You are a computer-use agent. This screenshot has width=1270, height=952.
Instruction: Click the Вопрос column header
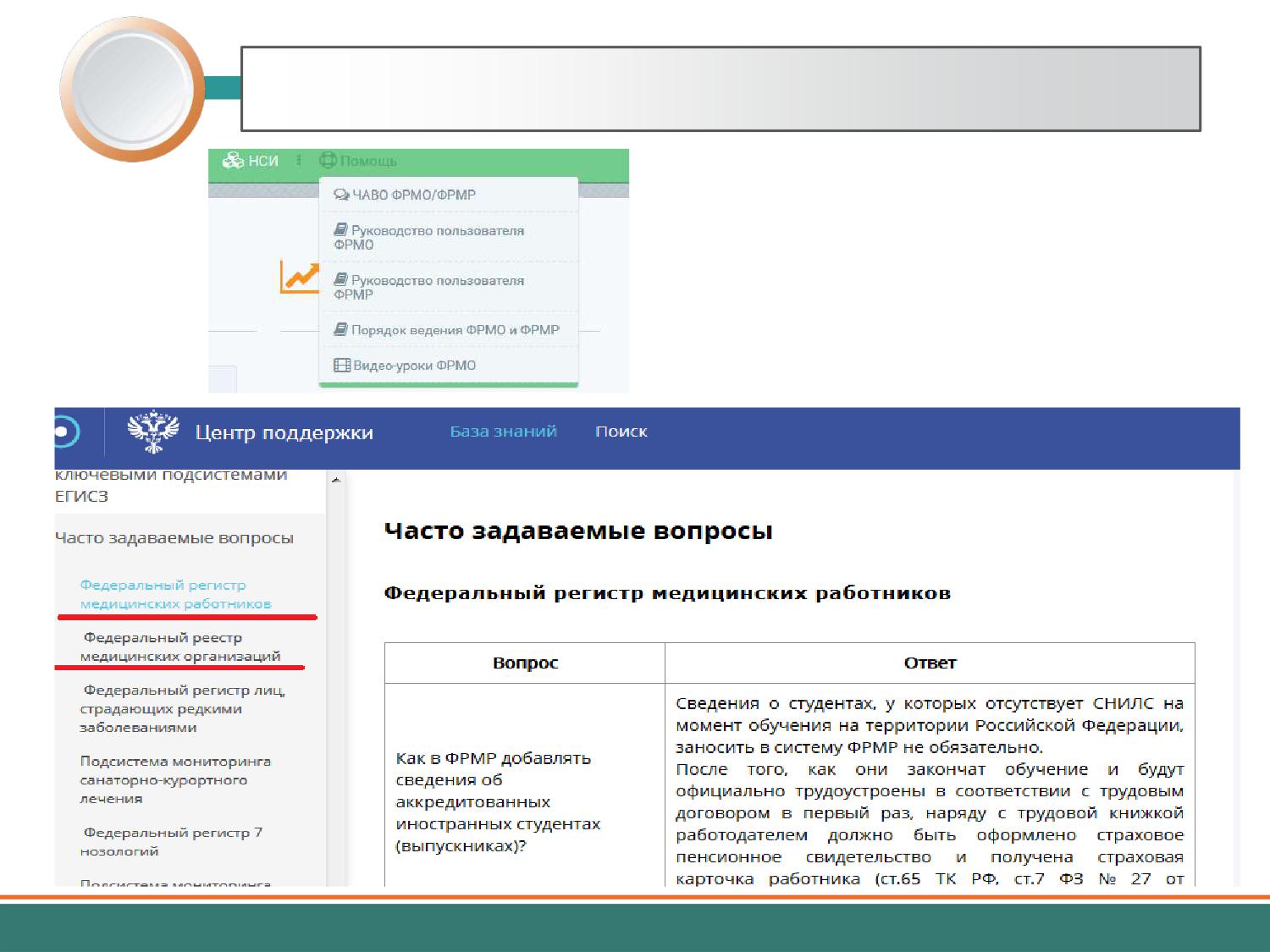point(525,663)
